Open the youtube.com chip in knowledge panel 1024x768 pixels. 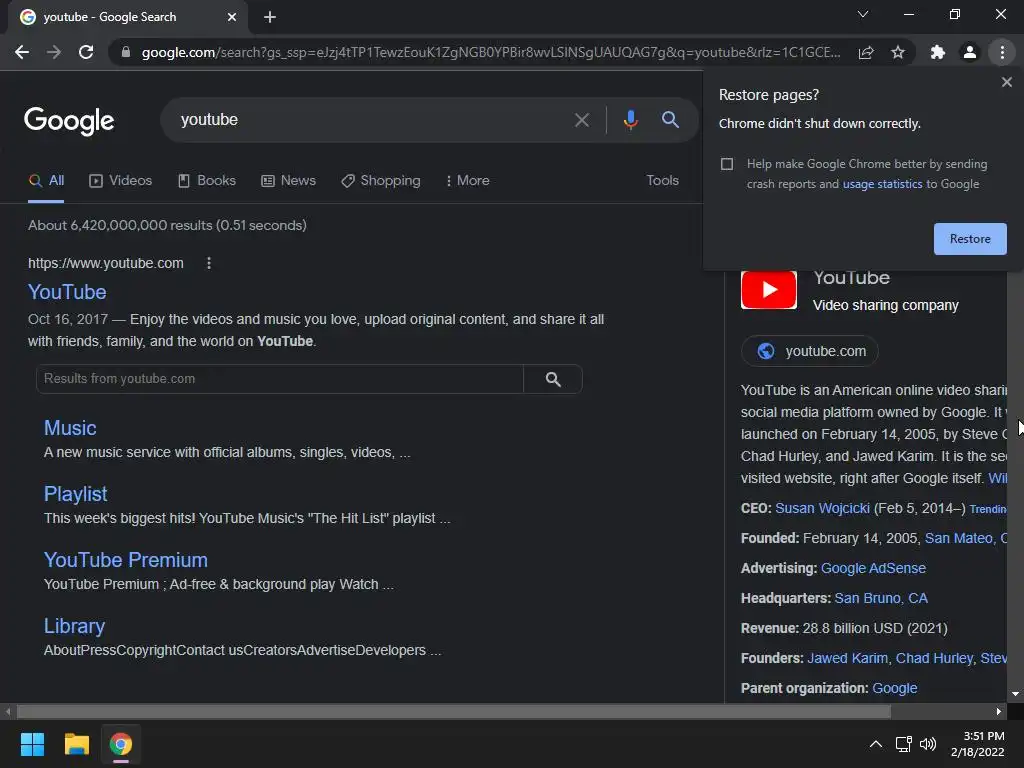(810, 351)
